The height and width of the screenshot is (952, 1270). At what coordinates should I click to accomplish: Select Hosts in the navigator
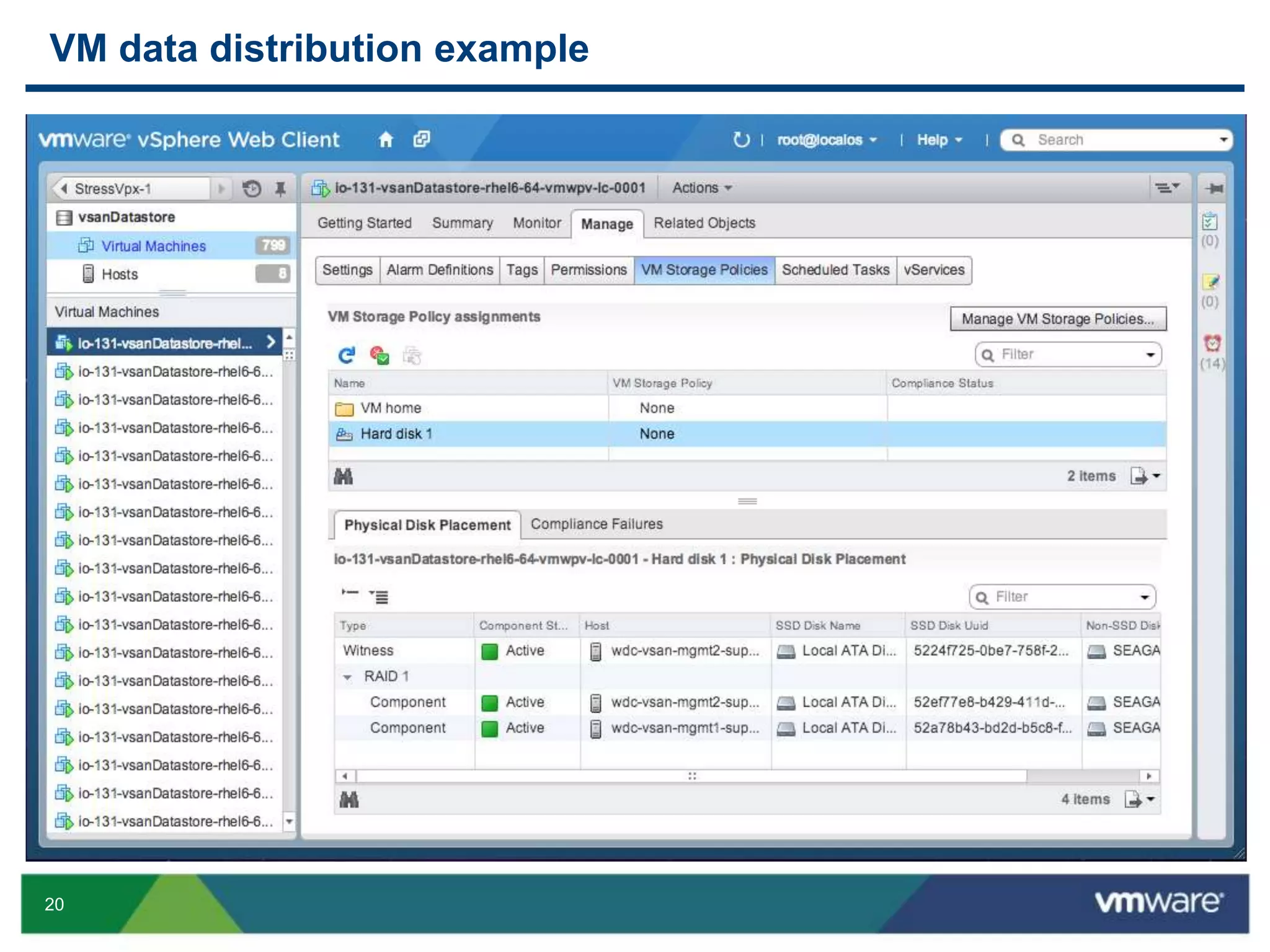click(171, 274)
